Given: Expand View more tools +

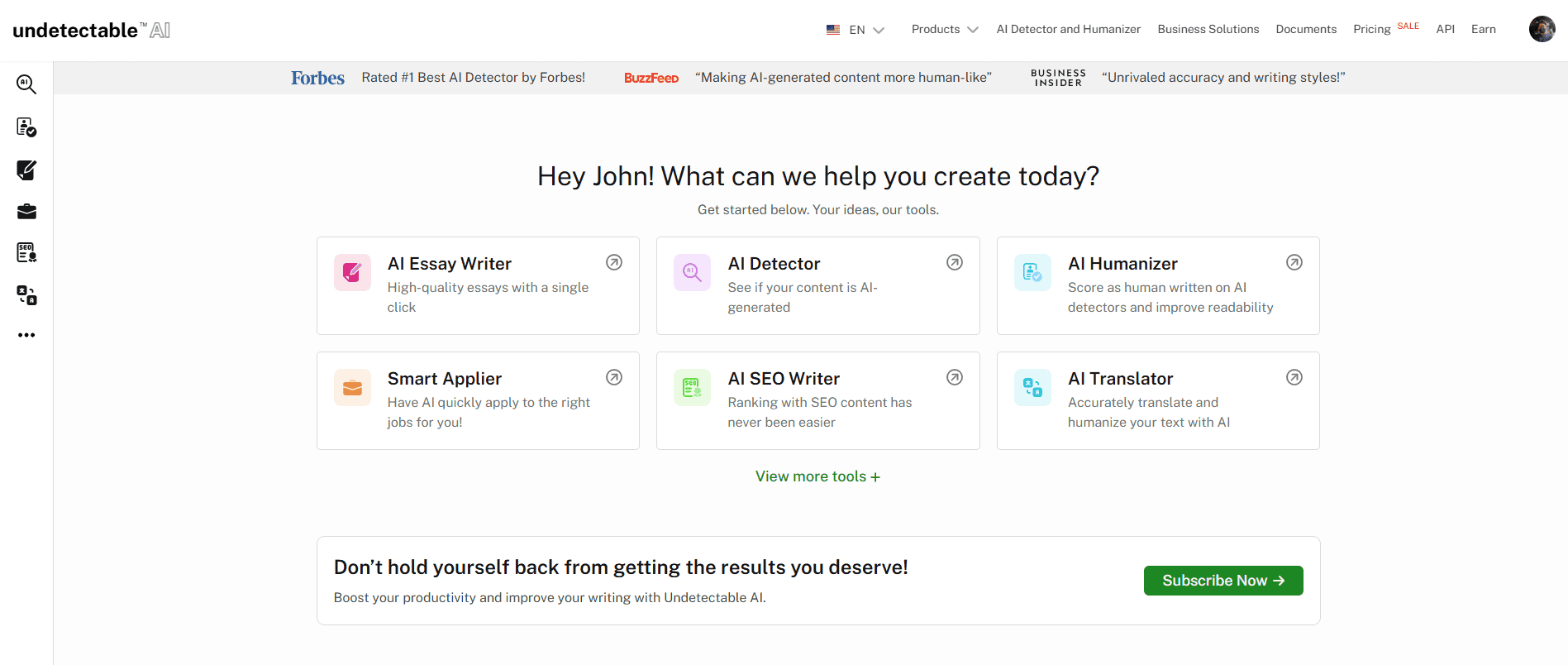Looking at the screenshot, I should coord(817,476).
